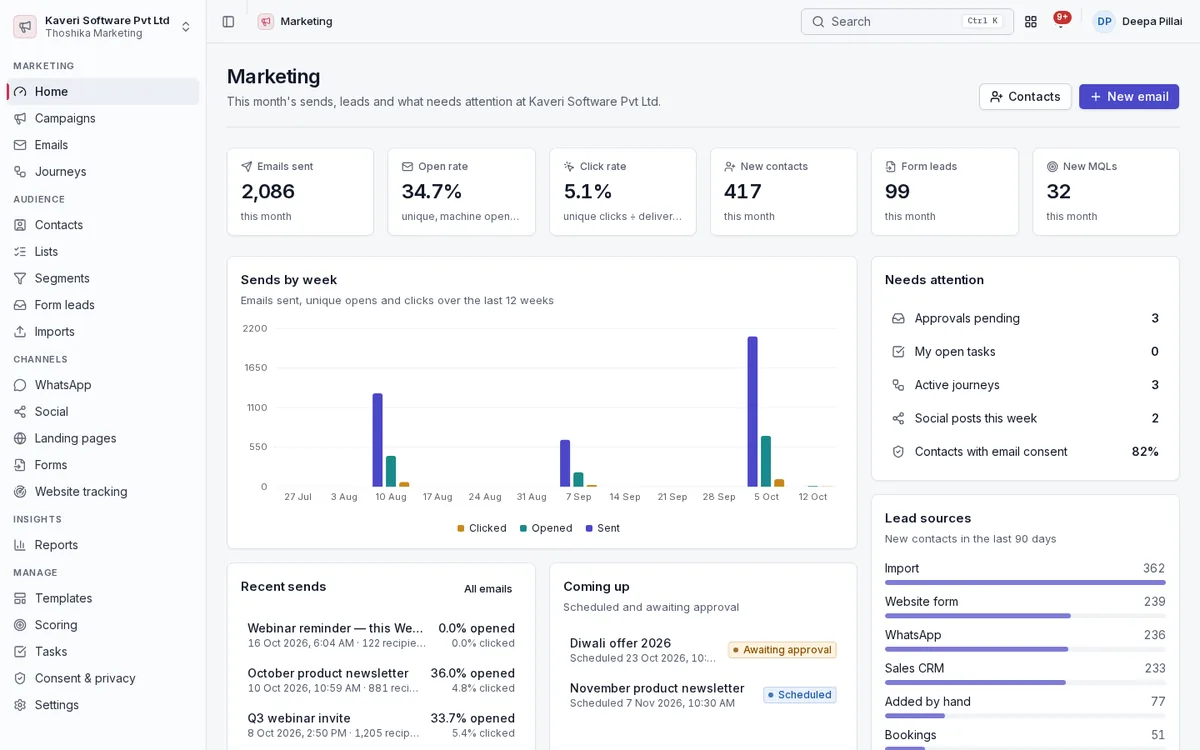This screenshot has width=1200, height=750.
Task: Focus the Search input field
Action: [907, 21]
